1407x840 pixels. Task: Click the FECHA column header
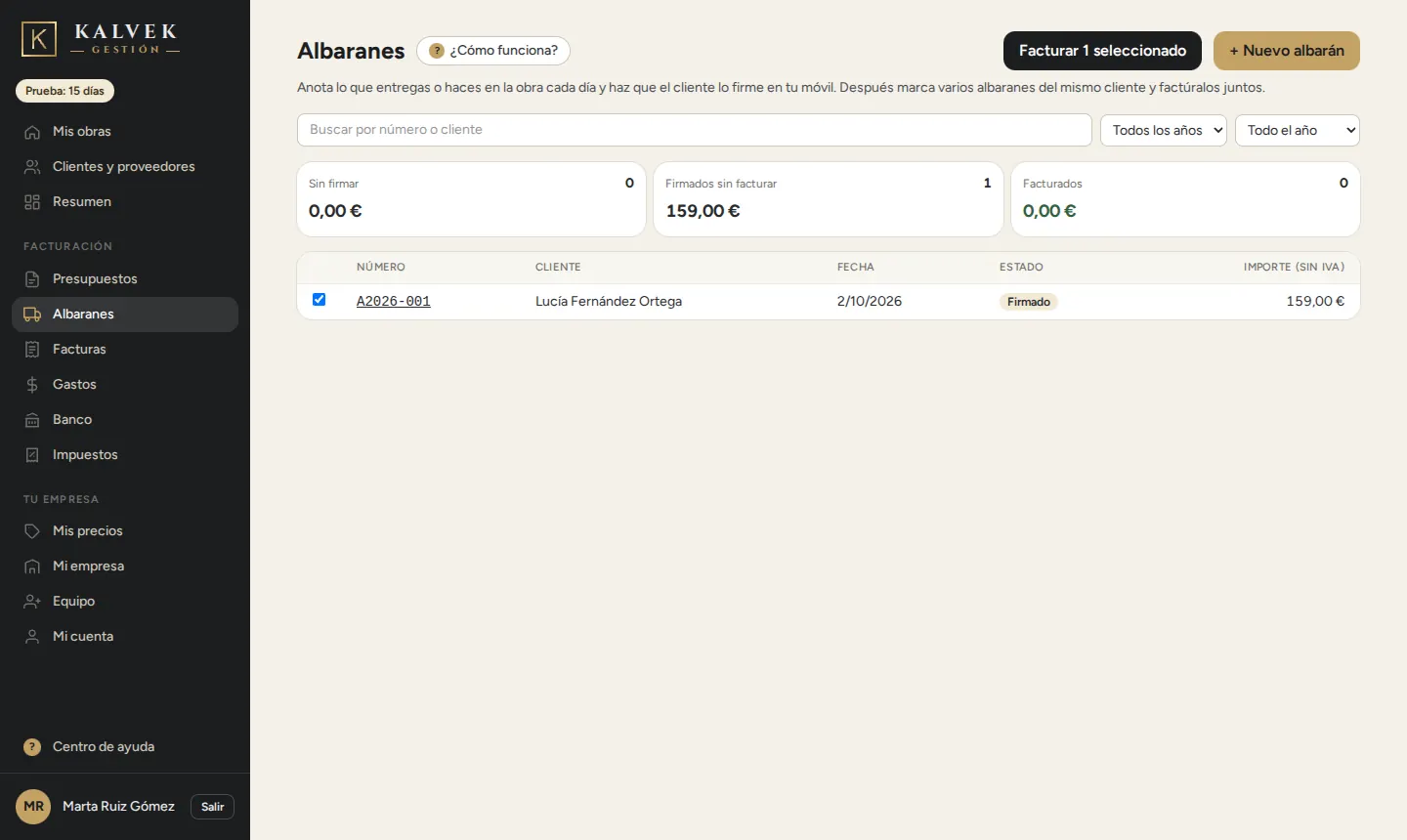coord(856,268)
